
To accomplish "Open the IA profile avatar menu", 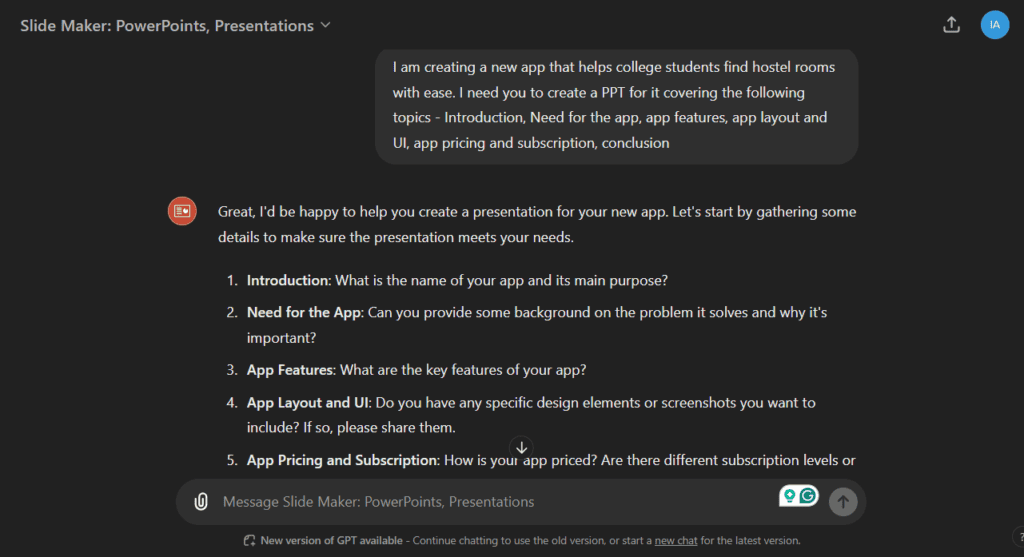I will 995,25.
